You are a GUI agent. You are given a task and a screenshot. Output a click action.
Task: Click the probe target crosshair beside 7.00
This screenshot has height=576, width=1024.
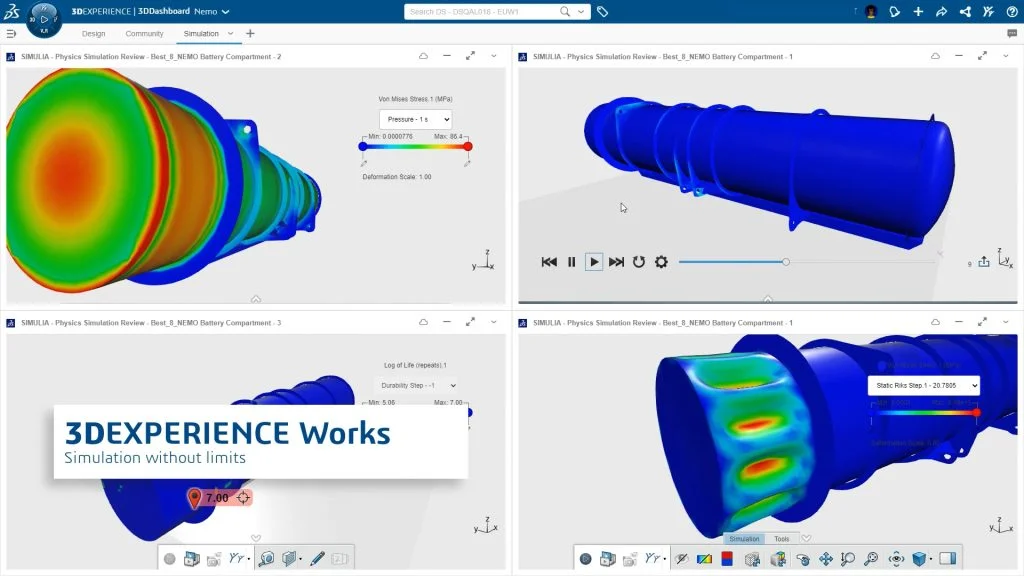(x=243, y=498)
